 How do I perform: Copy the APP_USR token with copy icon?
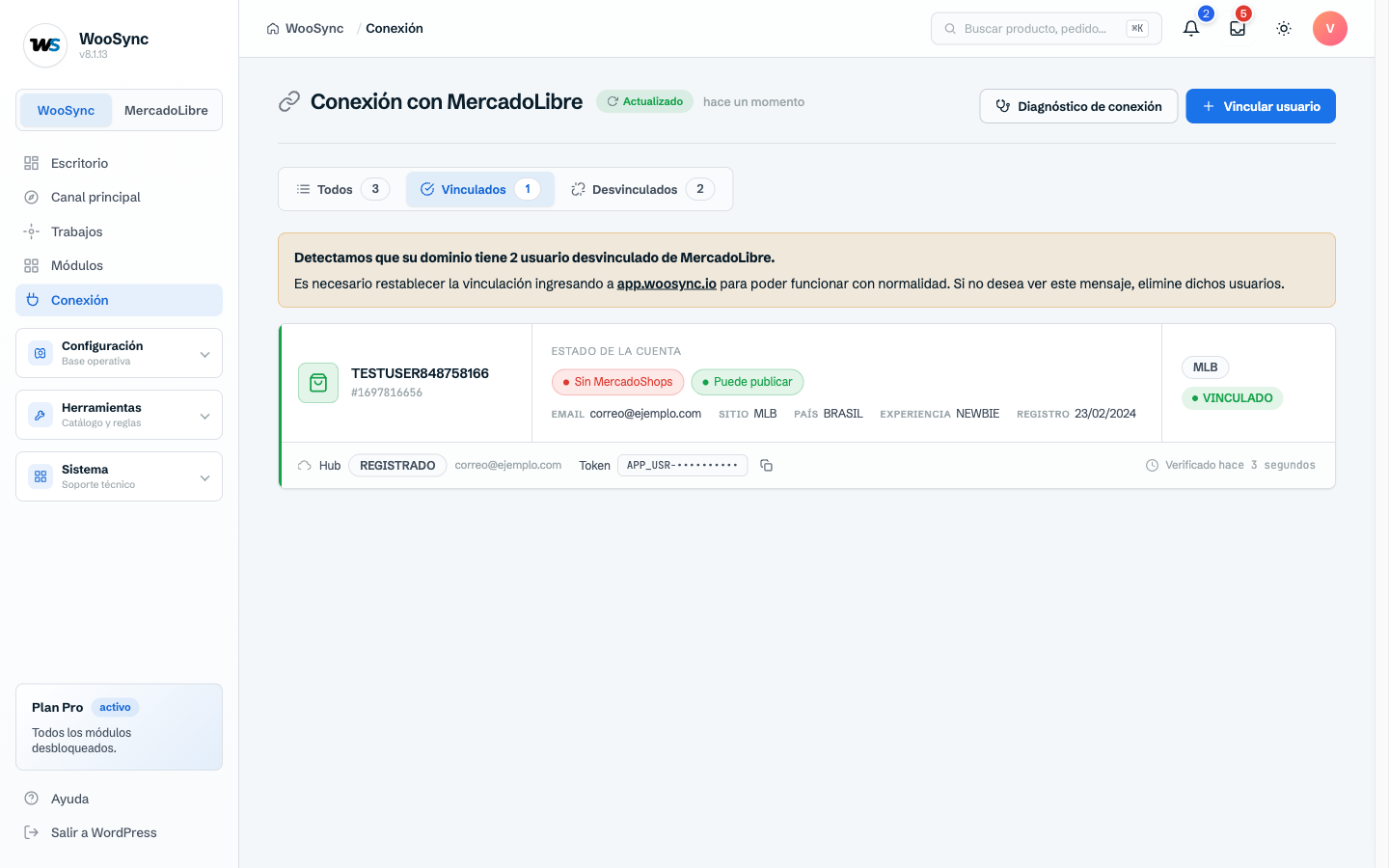tap(767, 466)
